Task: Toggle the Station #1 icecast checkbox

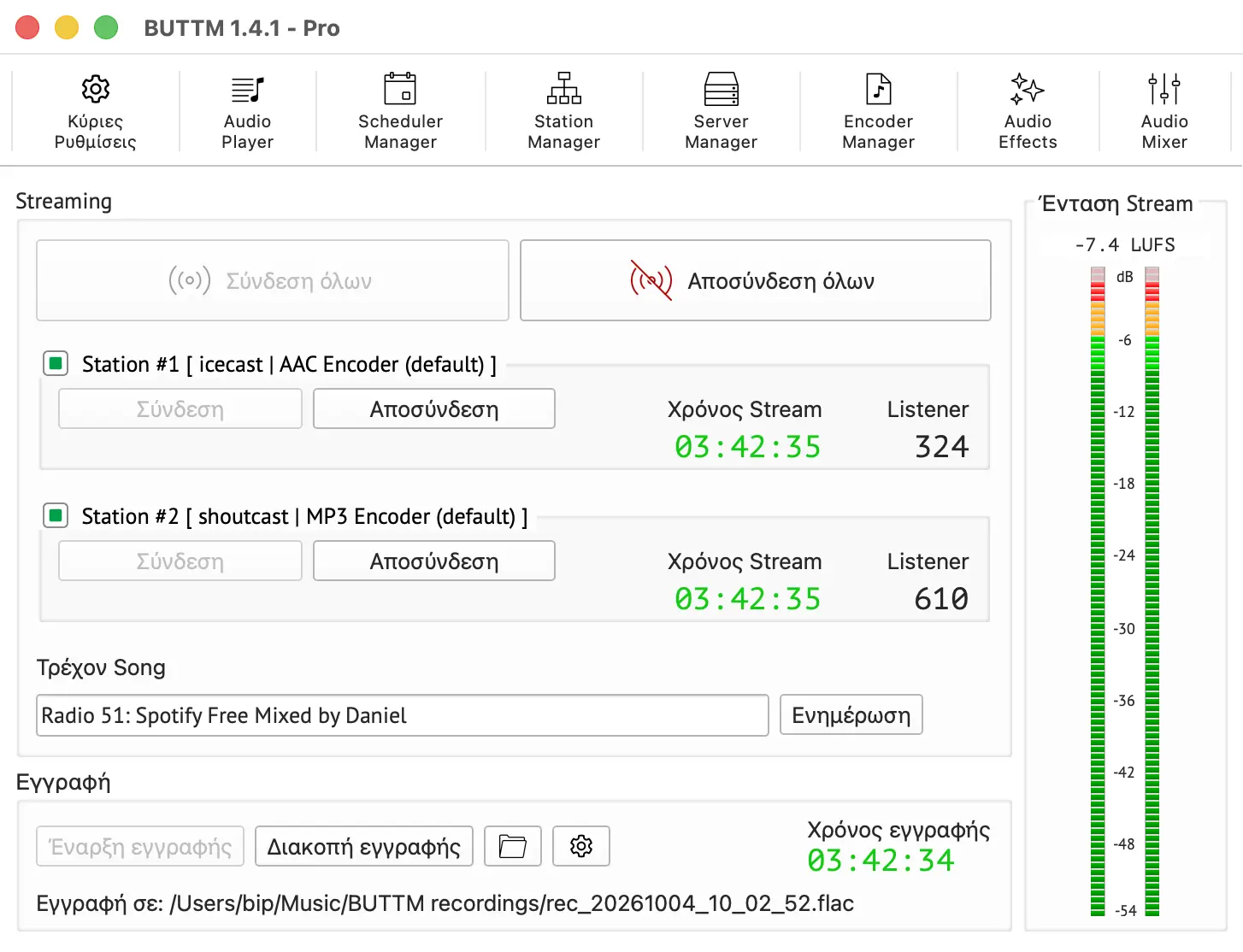Action: coord(56,364)
